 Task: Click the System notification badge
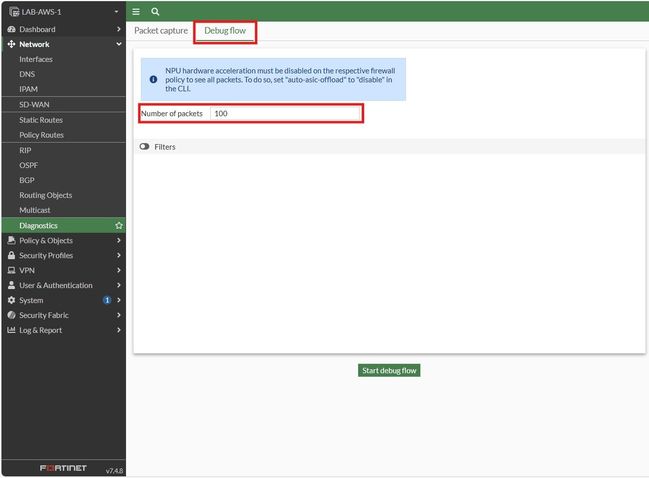point(107,300)
